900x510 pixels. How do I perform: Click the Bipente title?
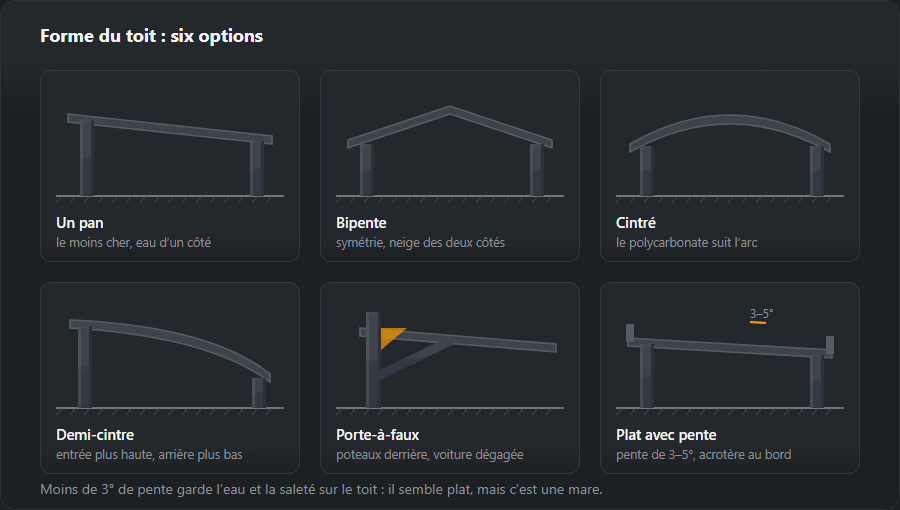point(361,223)
